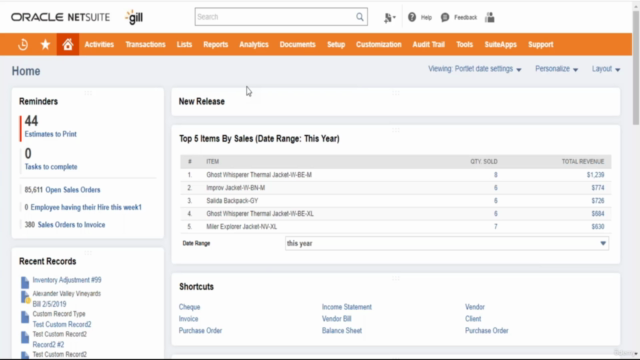Click the TOTAL REVENUE column header
Viewport: 640px width, 360px height.
[x=583, y=162]
